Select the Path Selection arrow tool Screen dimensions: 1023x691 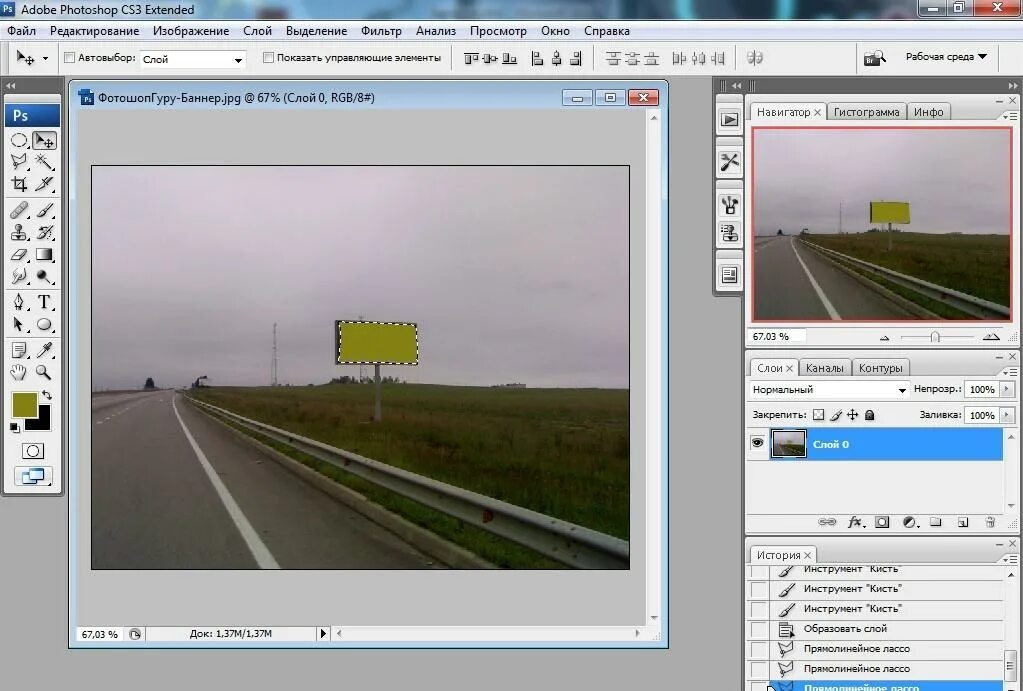[x=19, y=324]
